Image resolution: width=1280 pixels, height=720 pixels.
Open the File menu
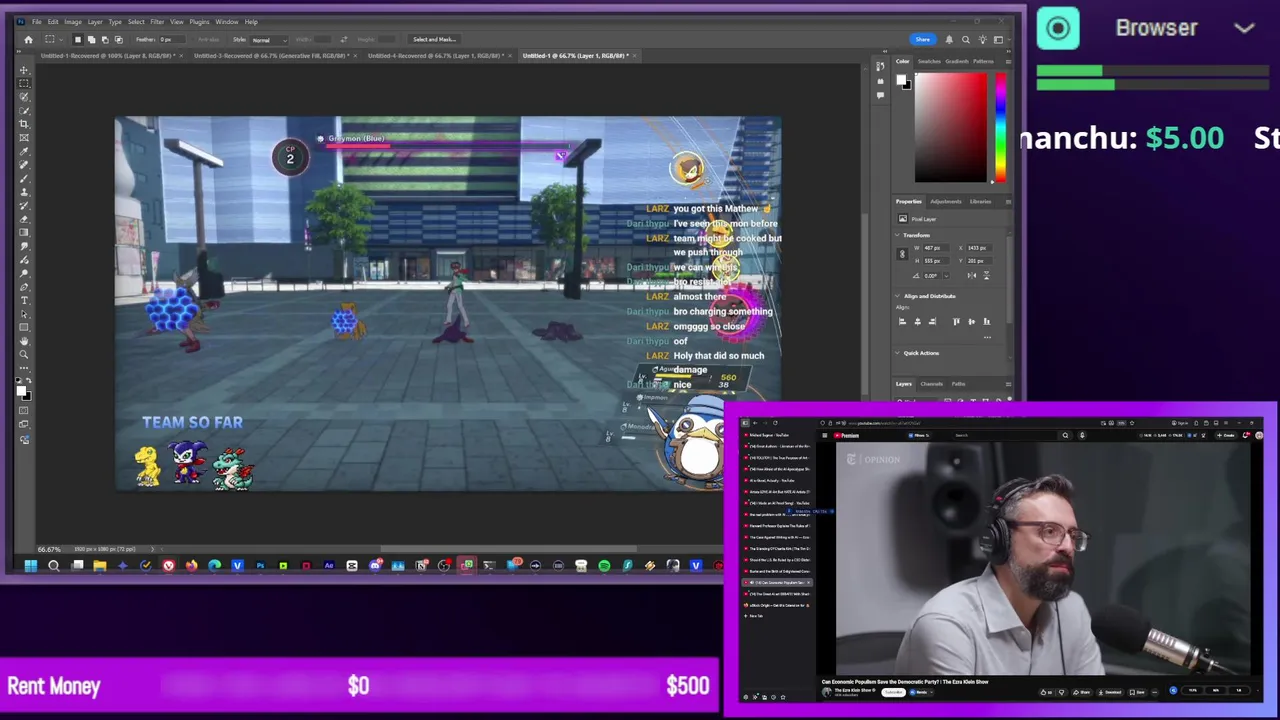37,21
